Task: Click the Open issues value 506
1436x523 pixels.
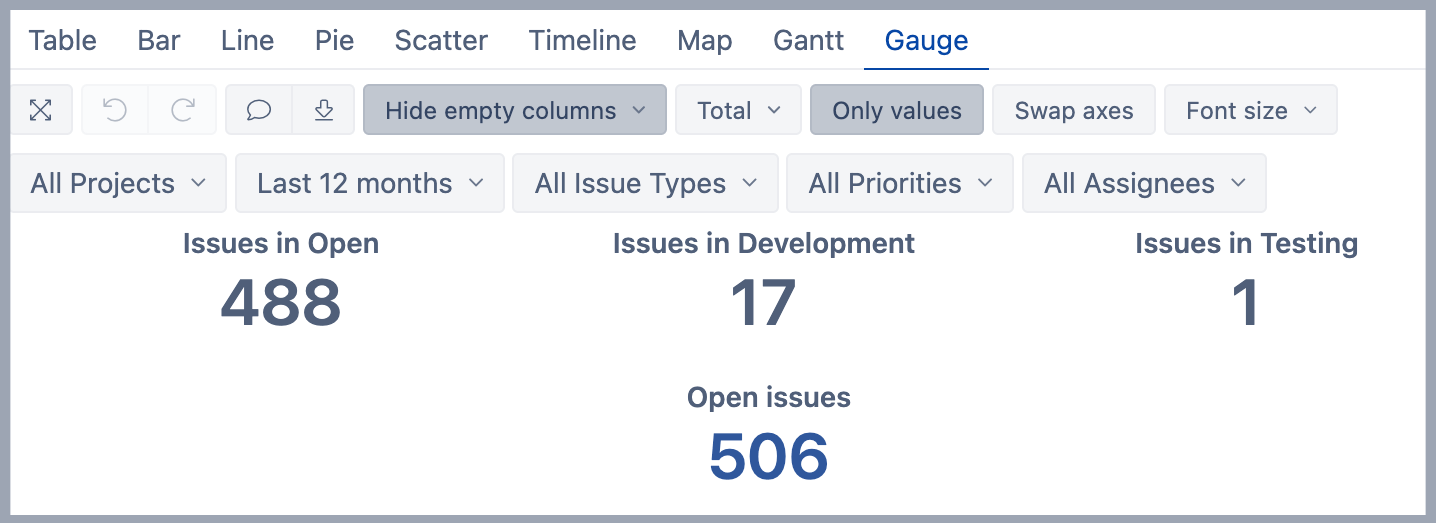Action: click(x=768, y=456)
